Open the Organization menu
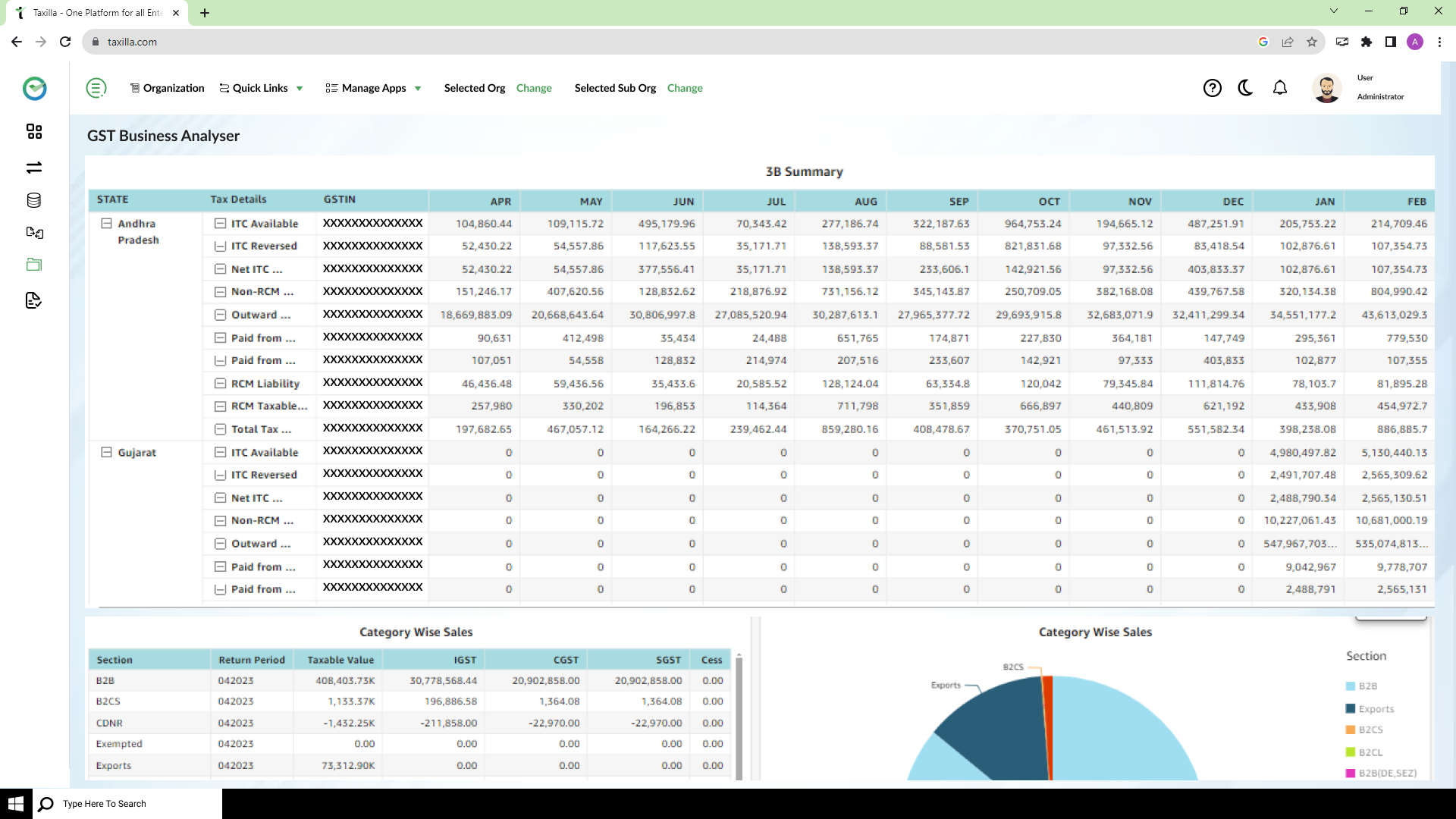 tap(168, 89)
